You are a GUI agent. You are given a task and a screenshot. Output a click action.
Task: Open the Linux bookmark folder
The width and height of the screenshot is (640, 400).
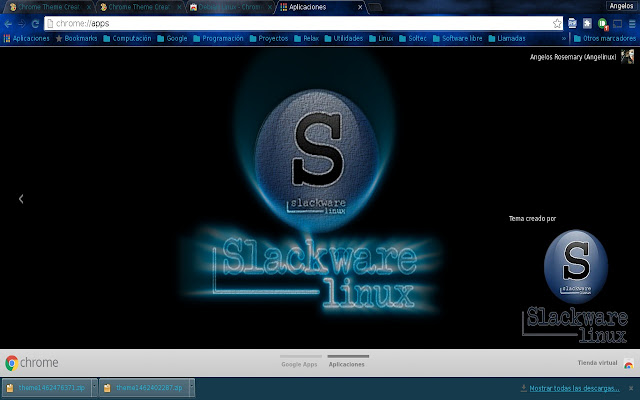[381, 38]
